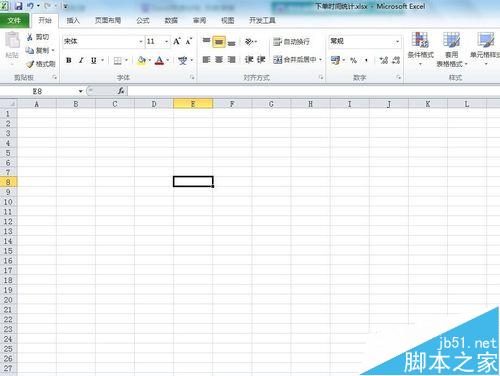Open the font size dropdown
The height and width of the screenshot is (376, 500).
(x=166, y=42)
